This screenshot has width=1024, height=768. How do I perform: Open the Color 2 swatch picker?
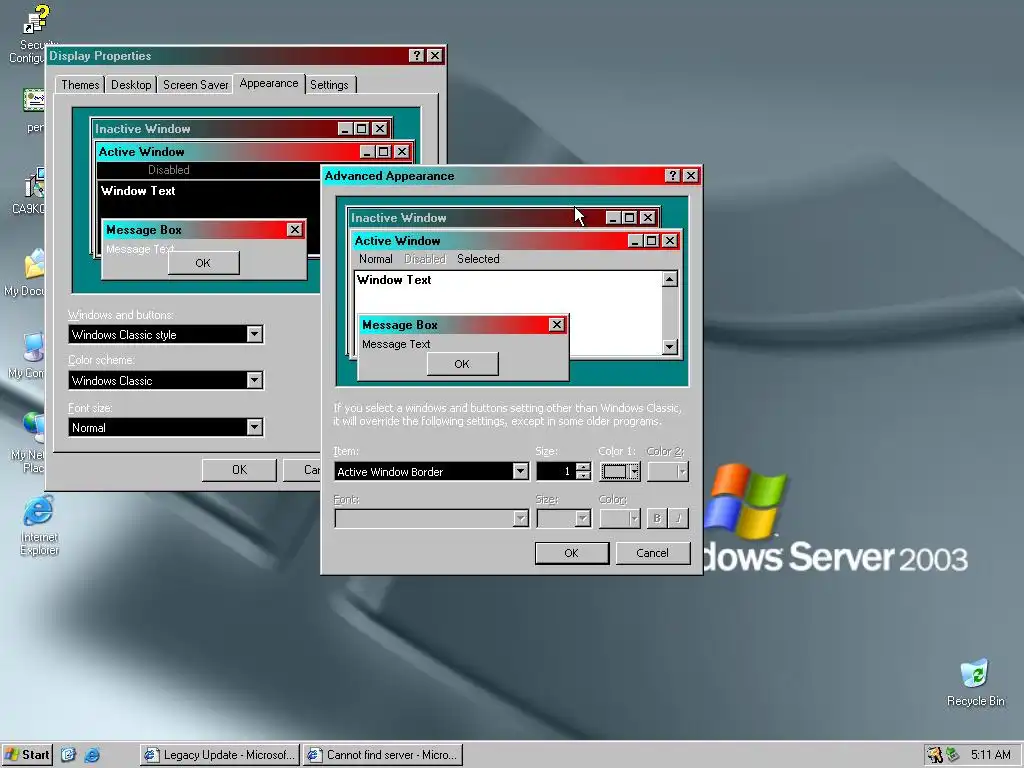667,472
